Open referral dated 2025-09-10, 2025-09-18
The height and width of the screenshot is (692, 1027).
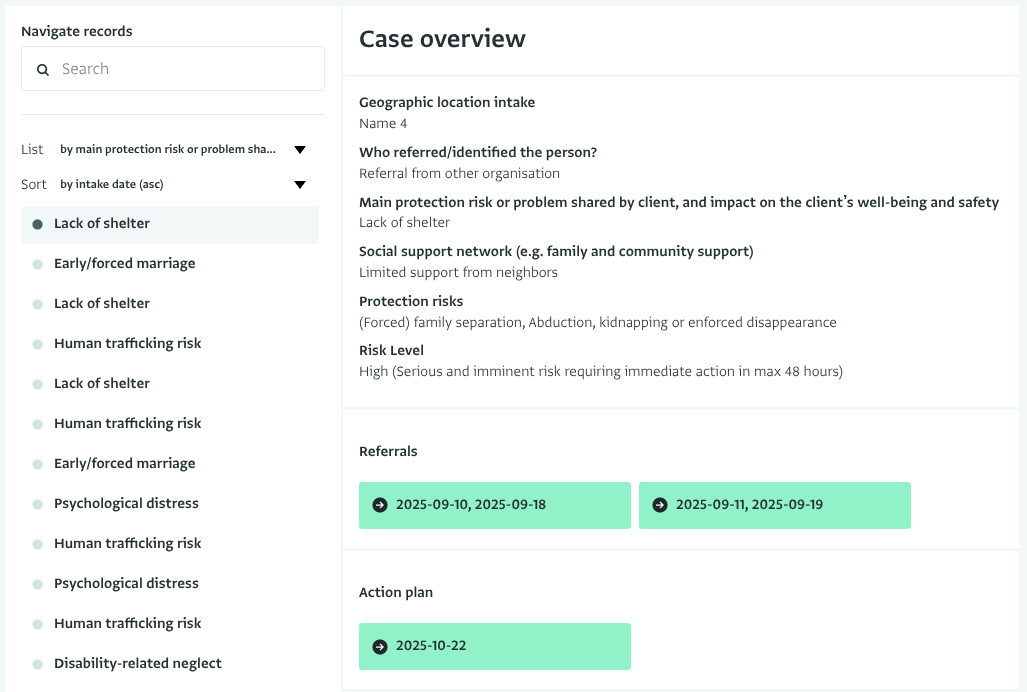[x=494, y=505]
